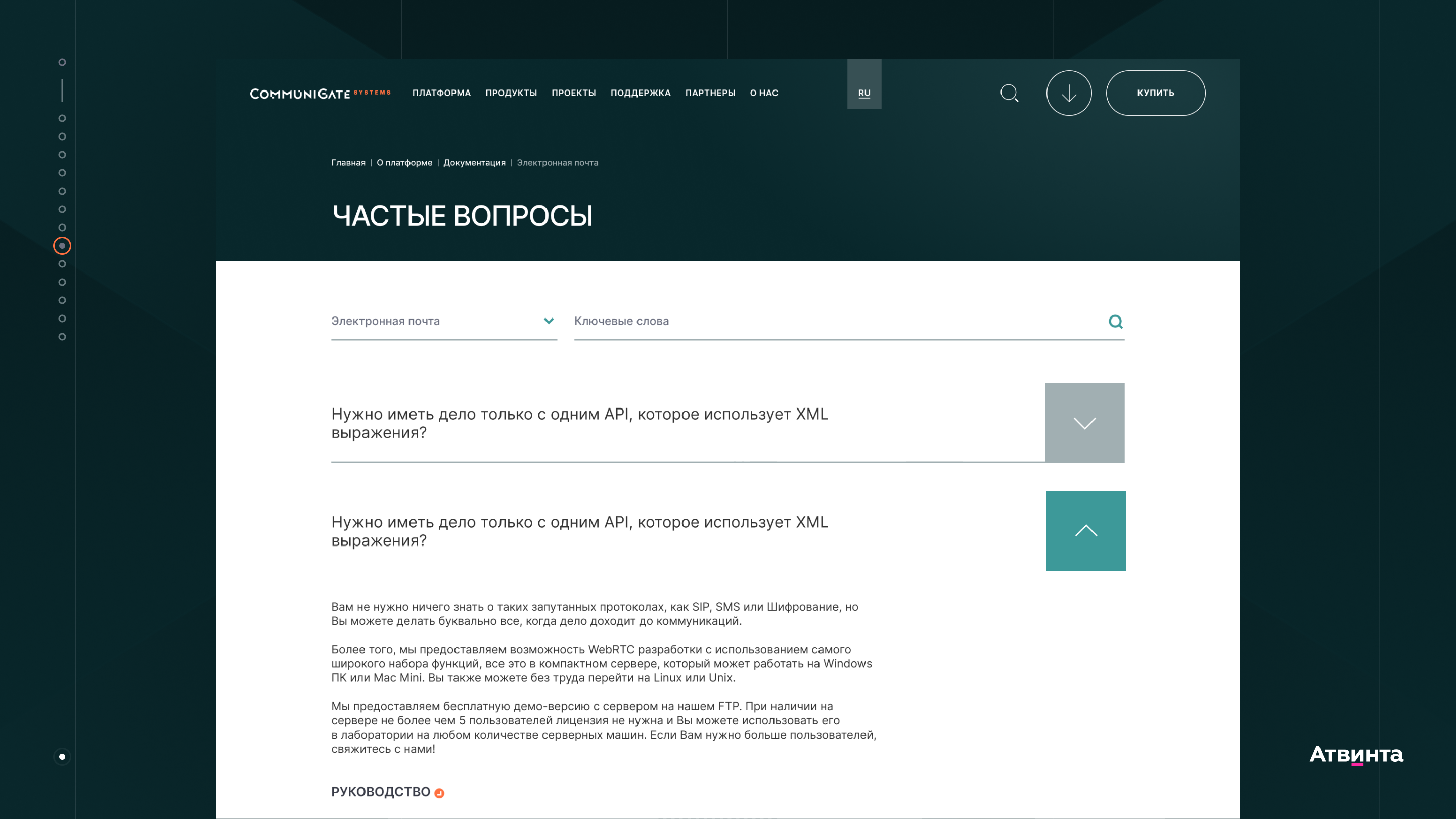
Task: Click the keyword search magnifier icon
Action: tap(1115, 322)
